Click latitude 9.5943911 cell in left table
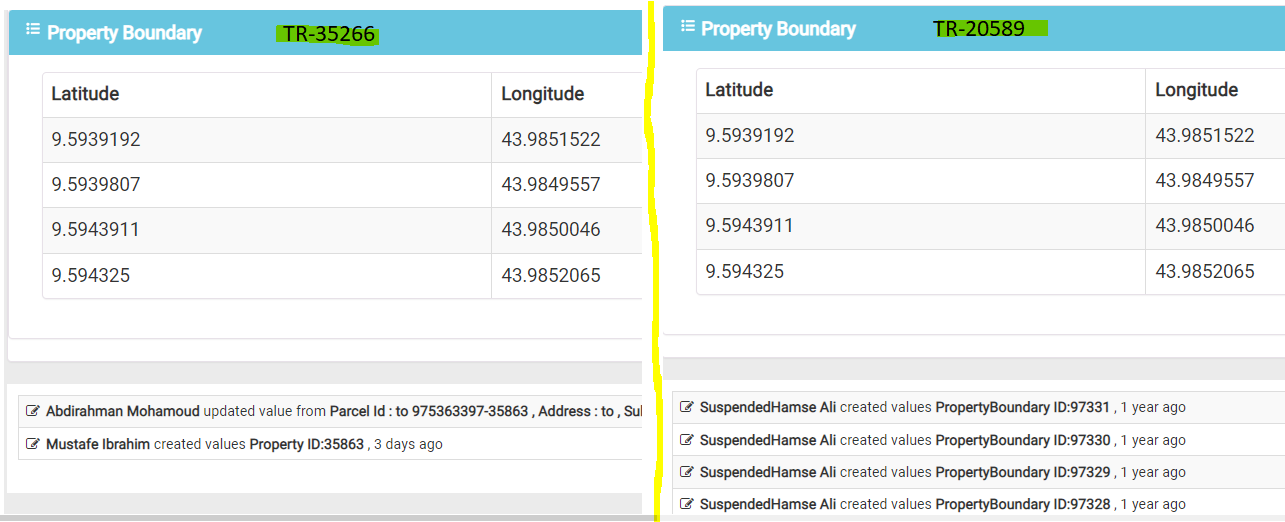 tap(267, 230)
